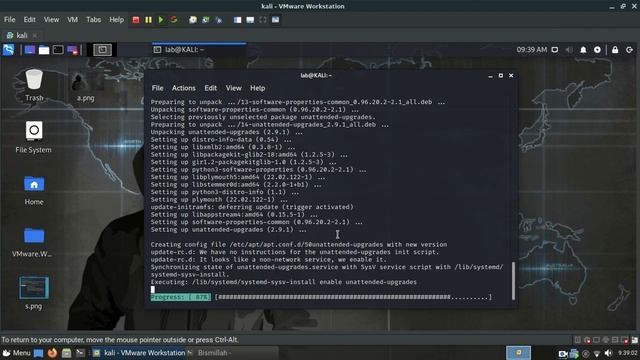
Task: Open host volume tray icon
Action: (x=608, y=353)
